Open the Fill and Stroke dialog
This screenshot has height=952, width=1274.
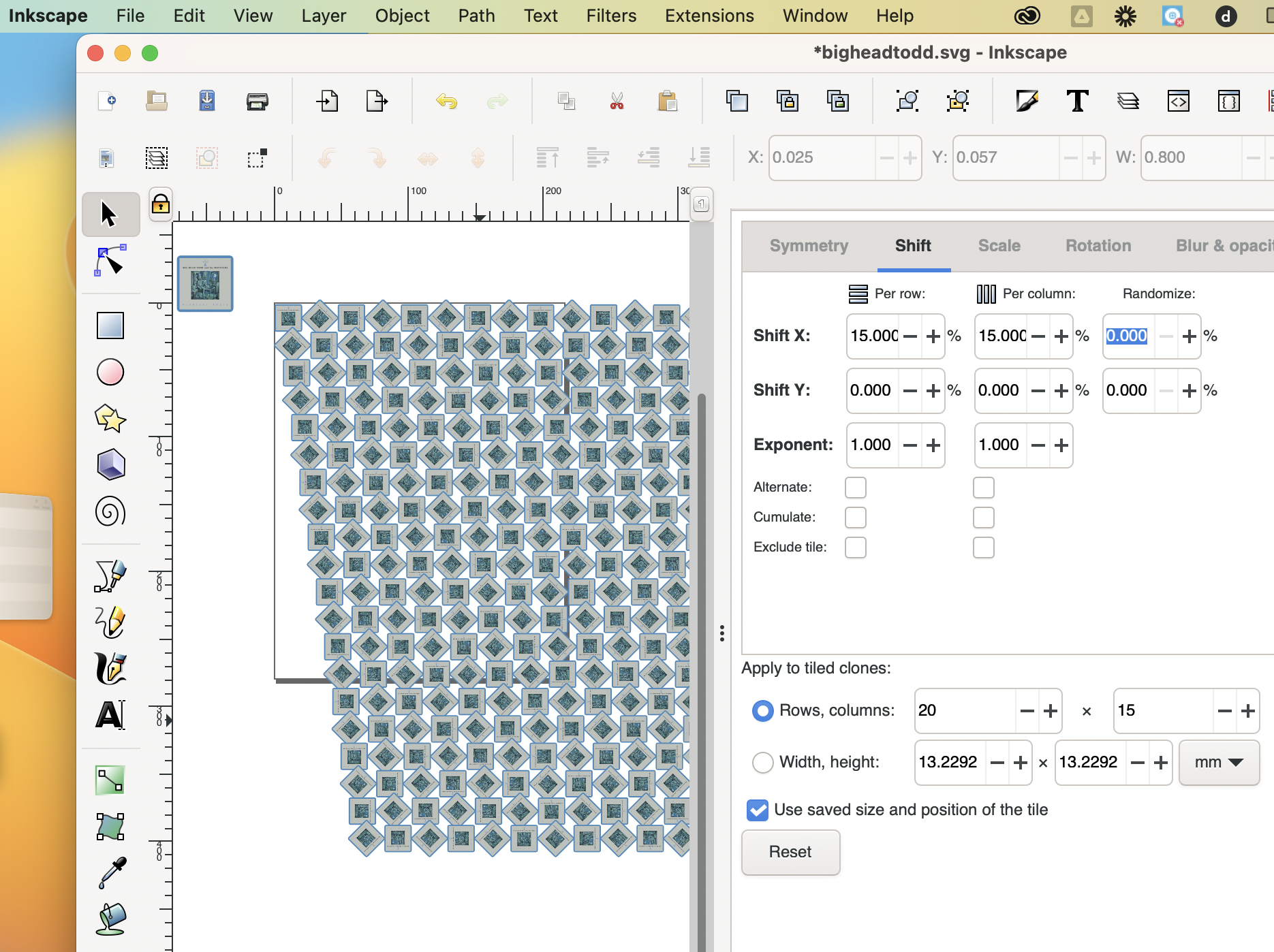click(1027, 101)
